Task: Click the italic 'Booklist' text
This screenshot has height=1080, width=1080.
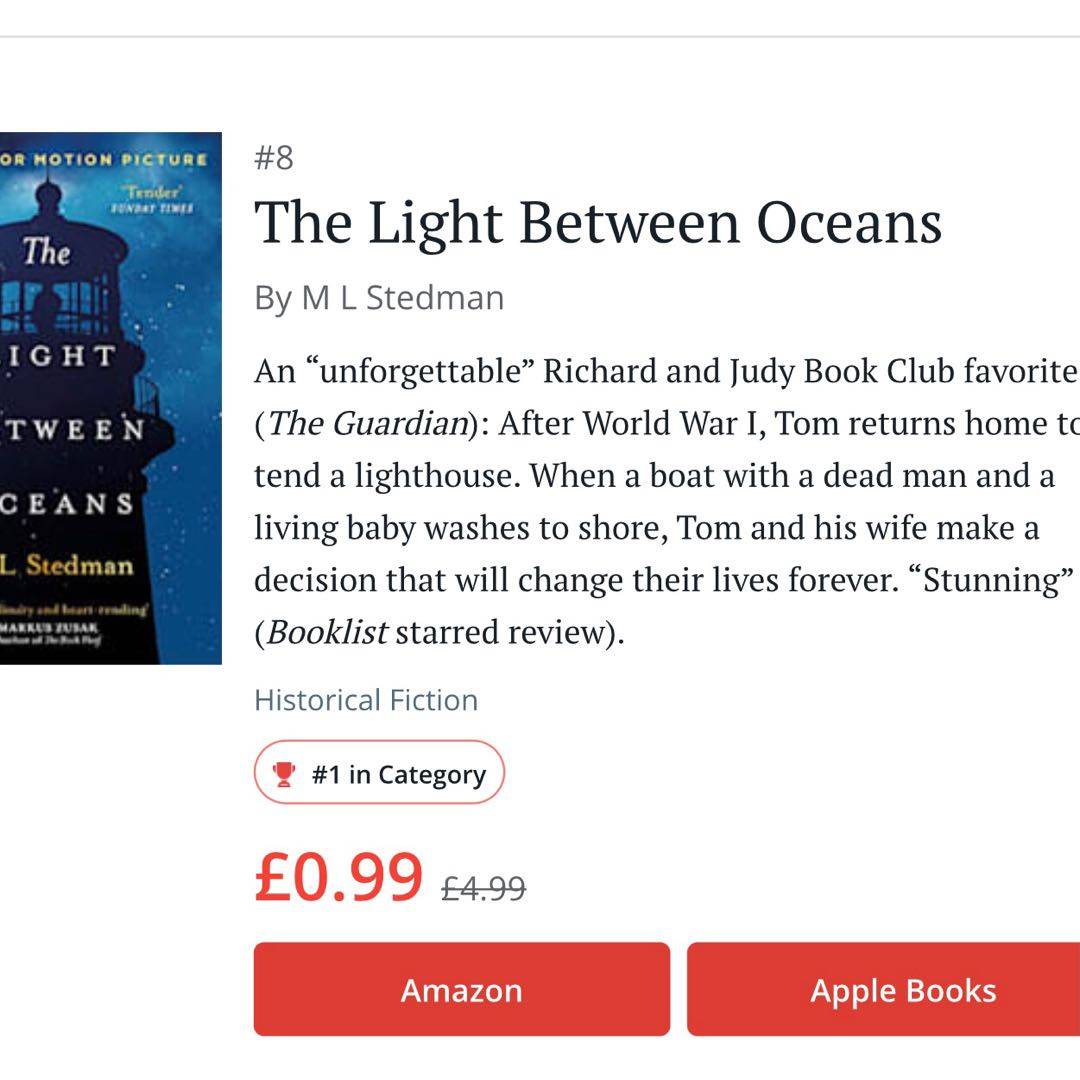Action: click(x=324, y=633)
